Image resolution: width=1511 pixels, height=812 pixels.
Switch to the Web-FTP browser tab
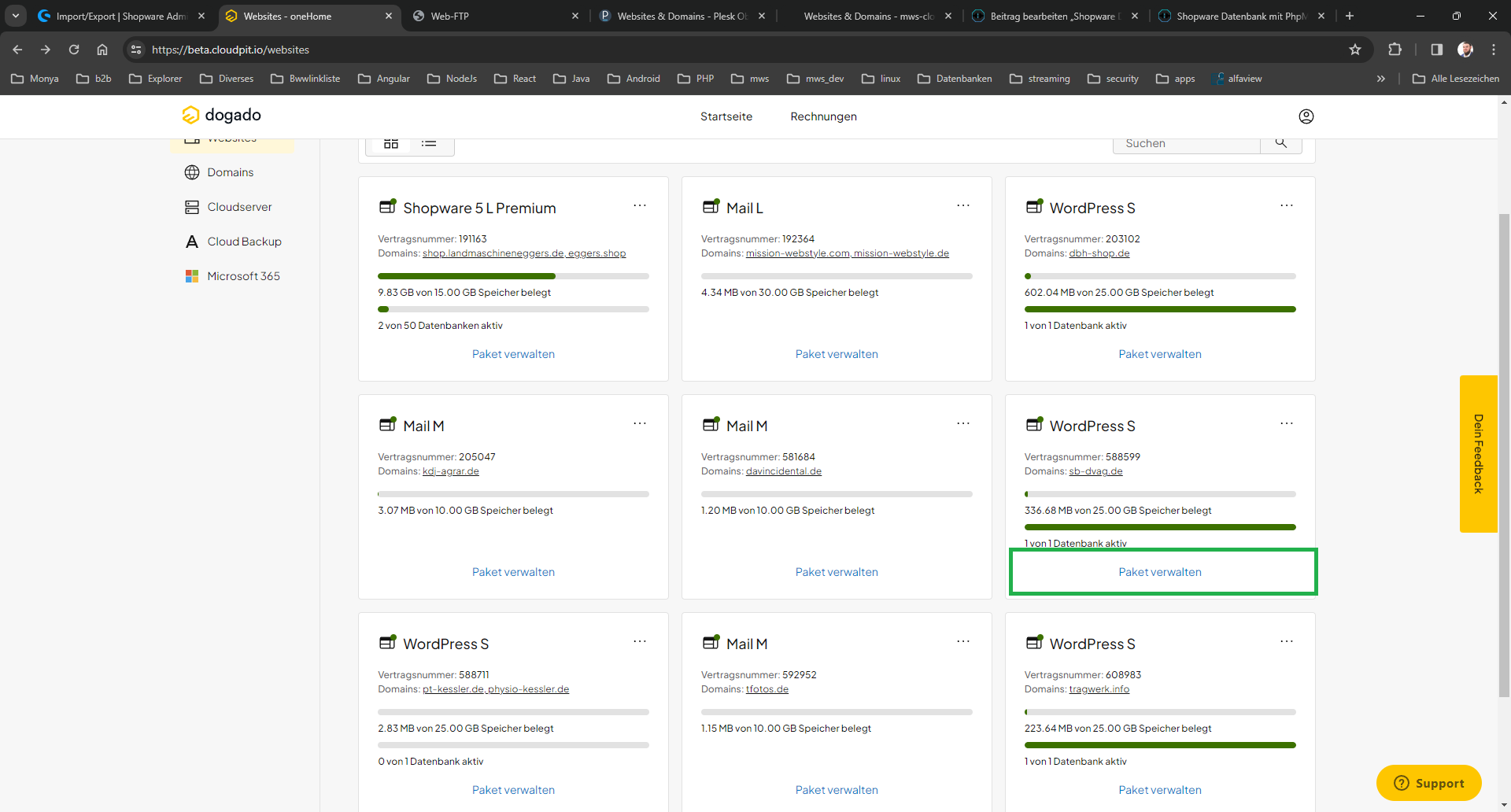tap(449, 16)
